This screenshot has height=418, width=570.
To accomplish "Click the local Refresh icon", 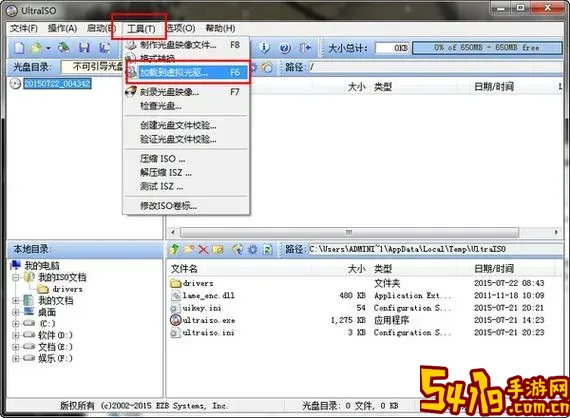I will click(x=268, y=249).
